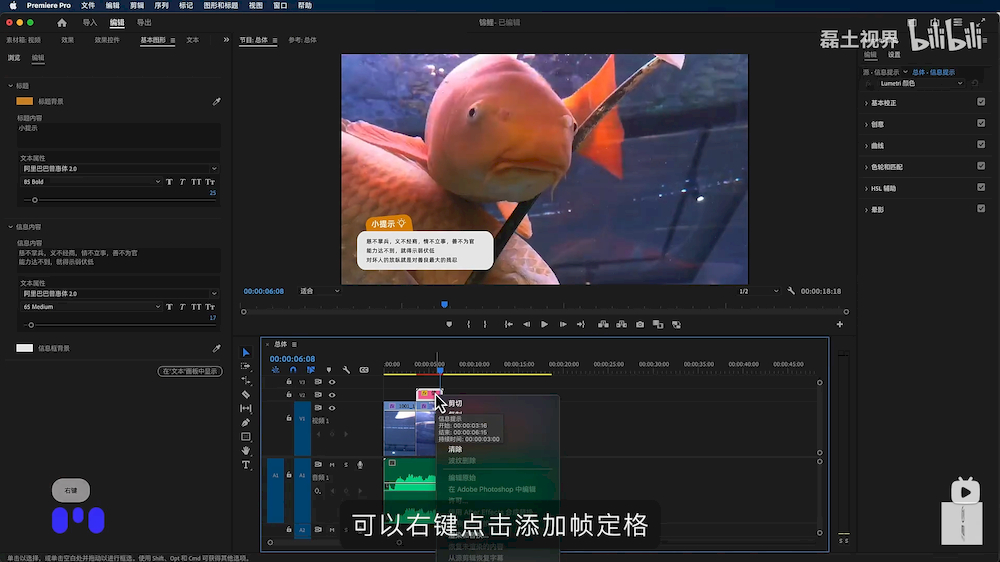Show hidden panel tabs with double chevron

[226, 40]
